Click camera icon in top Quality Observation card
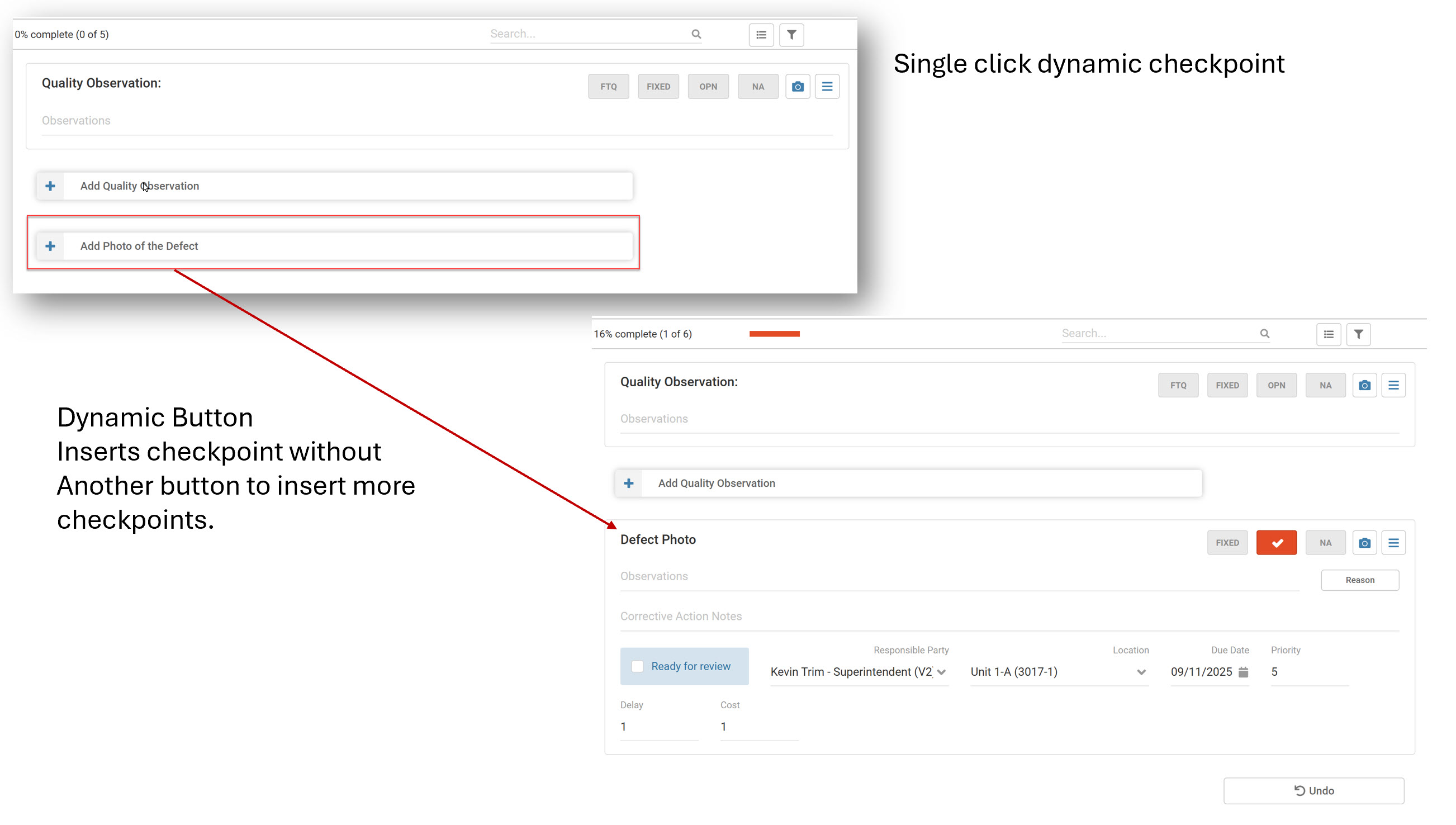This screenshot has width=1456, height=825. (x=798, y=87)
